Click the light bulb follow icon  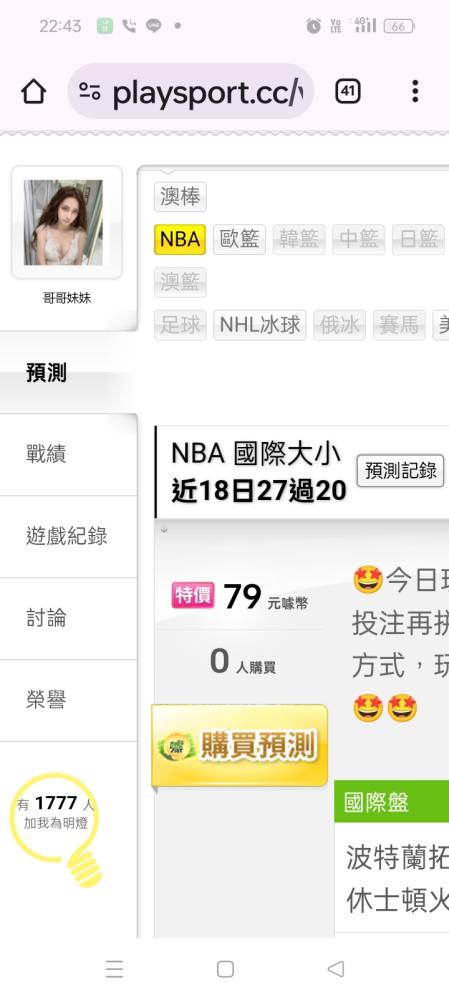(x=57, y=828)
